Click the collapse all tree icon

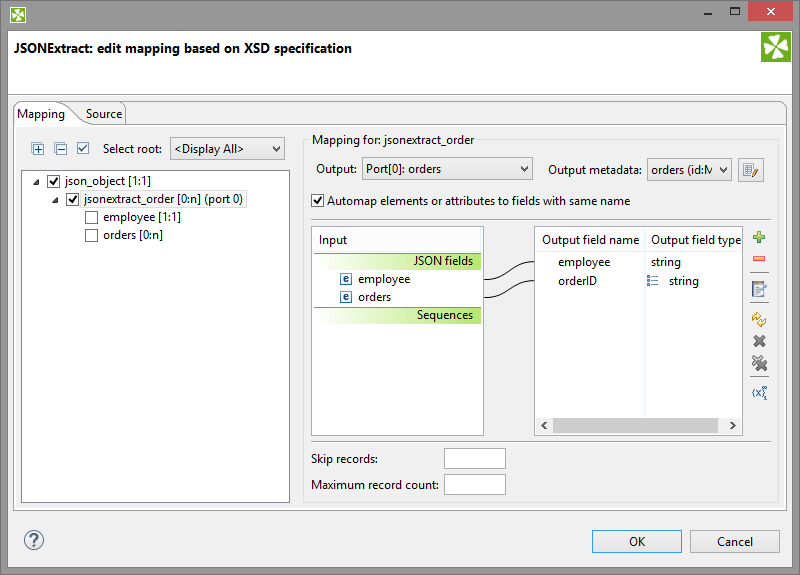pos(60,149)
